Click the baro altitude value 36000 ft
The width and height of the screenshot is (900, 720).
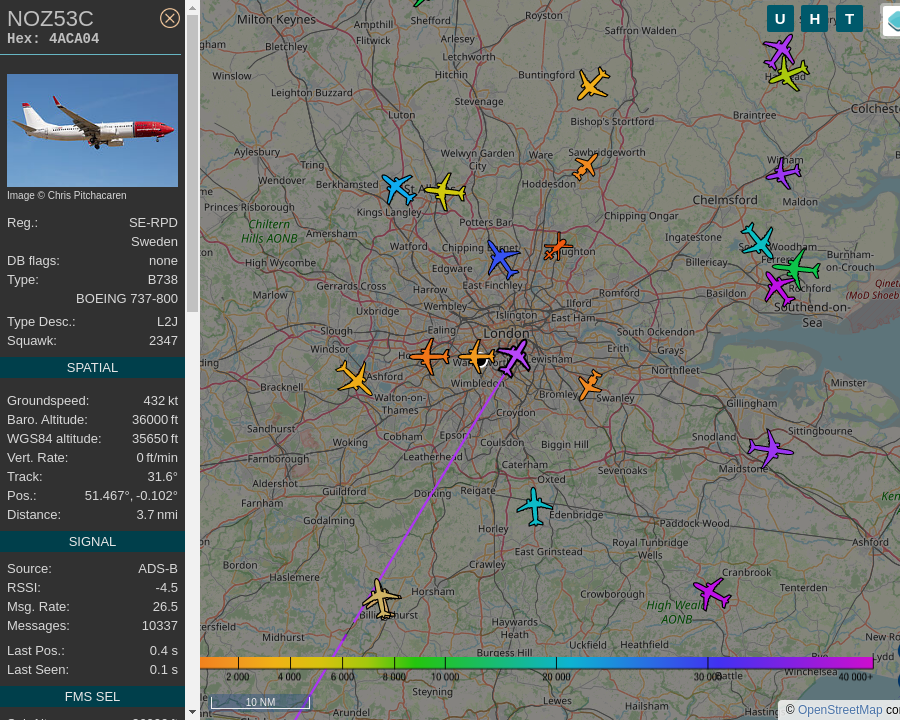pos(155,420)
